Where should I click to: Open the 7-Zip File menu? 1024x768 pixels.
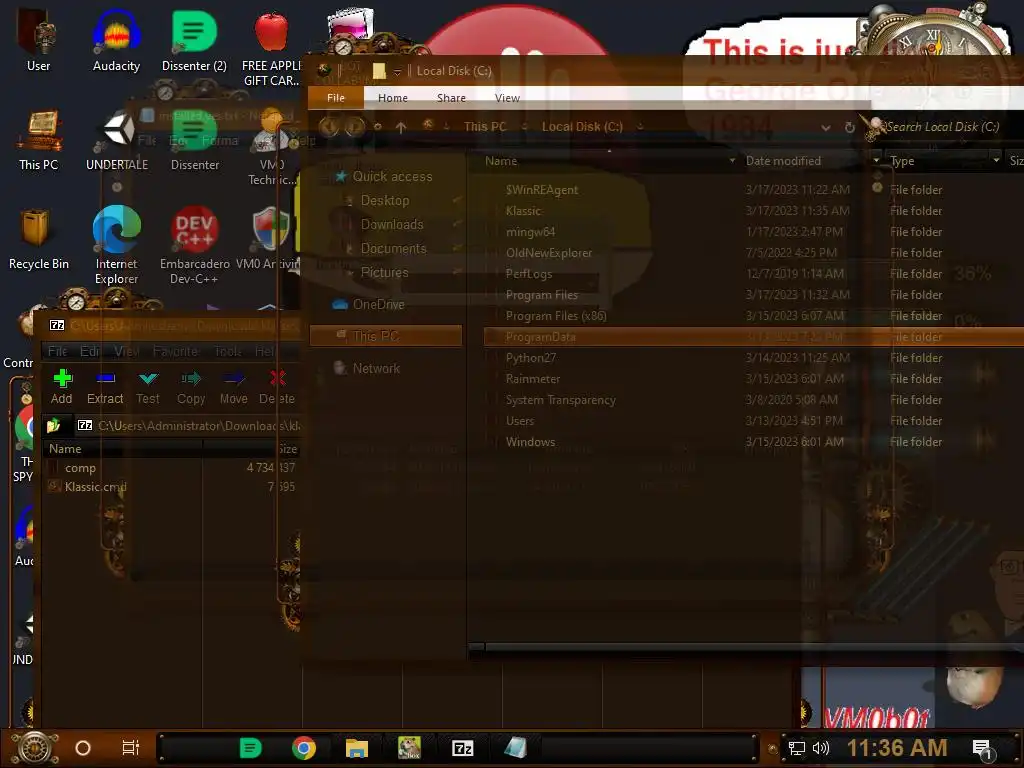[x=57, y=351]
